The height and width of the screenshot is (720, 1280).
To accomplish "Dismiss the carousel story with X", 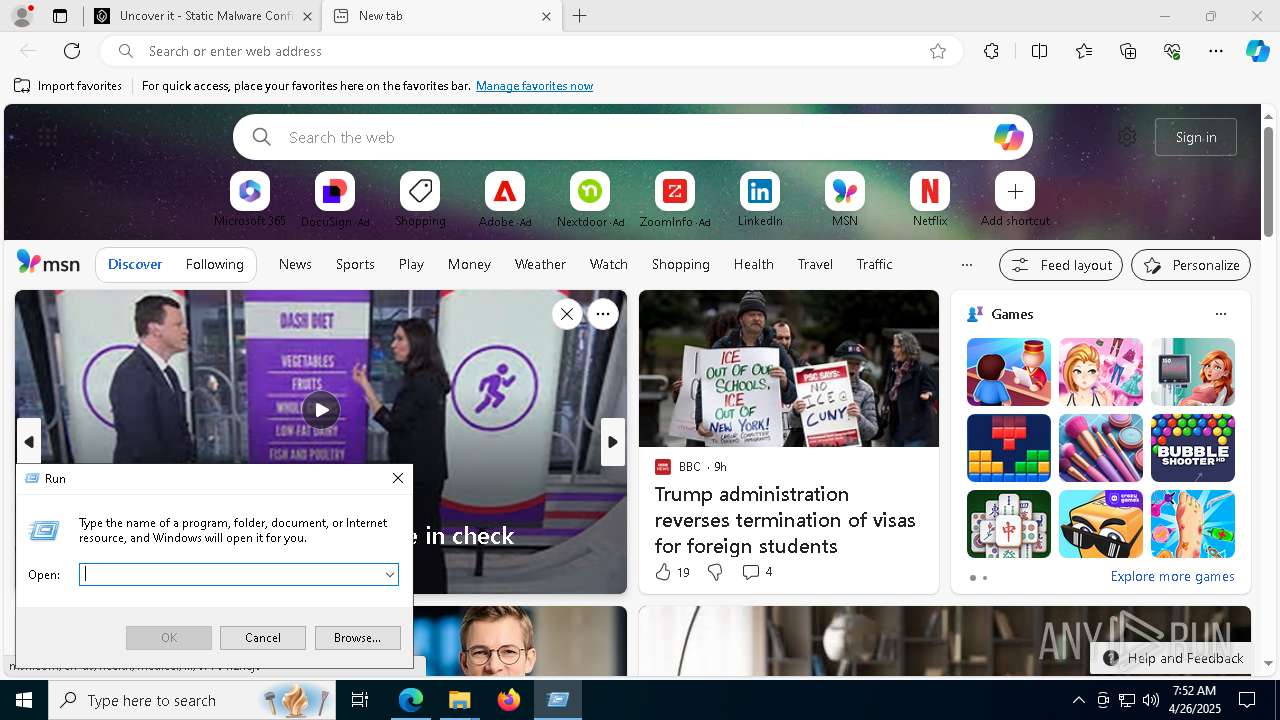I will coord(567,314).
